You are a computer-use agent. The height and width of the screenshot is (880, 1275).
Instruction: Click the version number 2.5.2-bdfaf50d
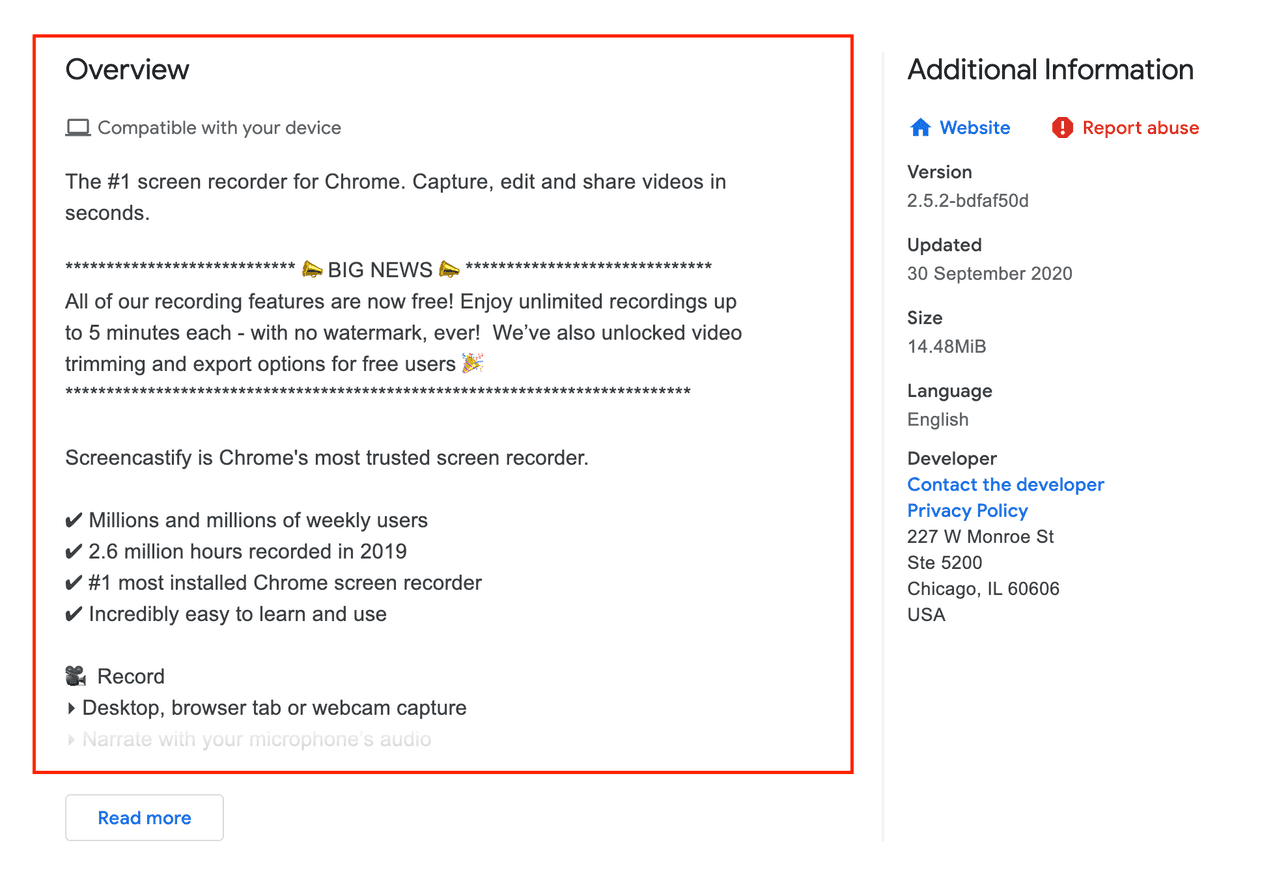968,200
